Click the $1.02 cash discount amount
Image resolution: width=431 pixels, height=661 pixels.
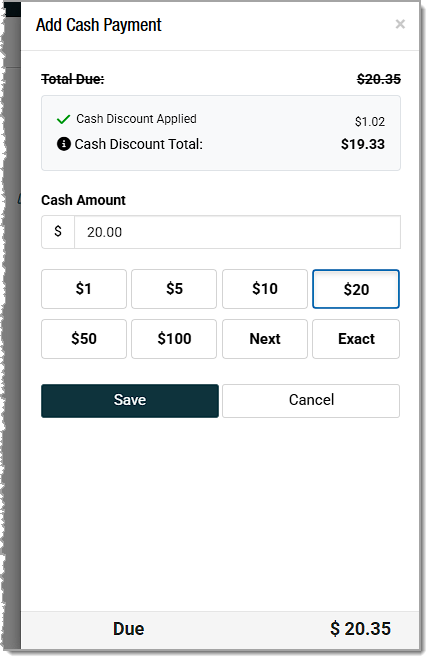coord(369,122)
